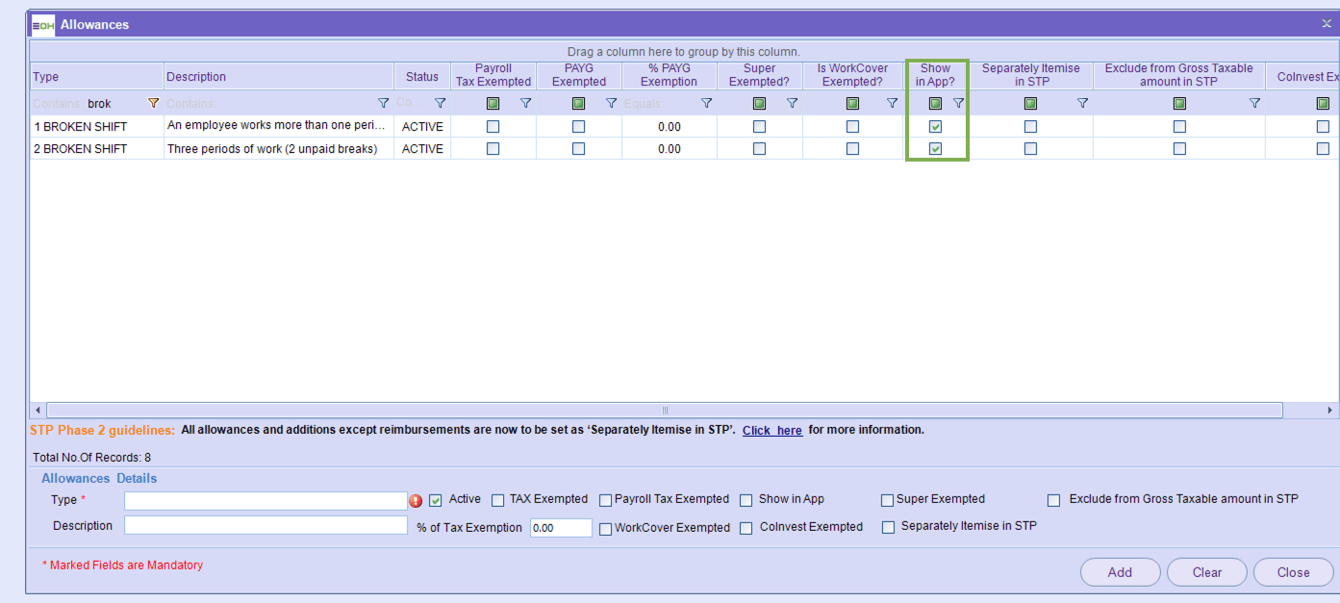Screen dimensions: 1340x603
Task: Click the Show in App filter funnel icon
Action: click(x=958, y=103)
